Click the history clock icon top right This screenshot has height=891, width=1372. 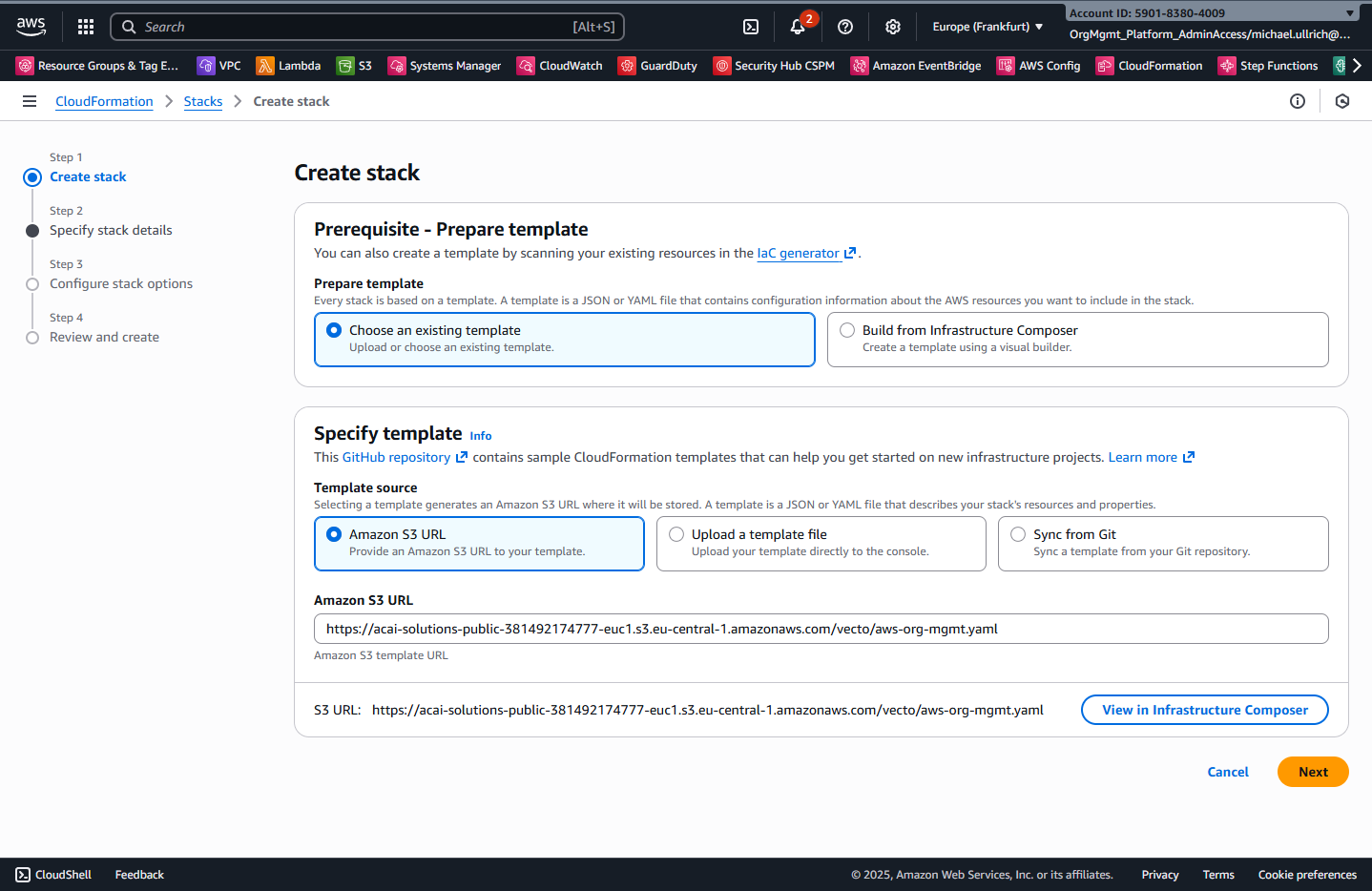point(1342,100)
